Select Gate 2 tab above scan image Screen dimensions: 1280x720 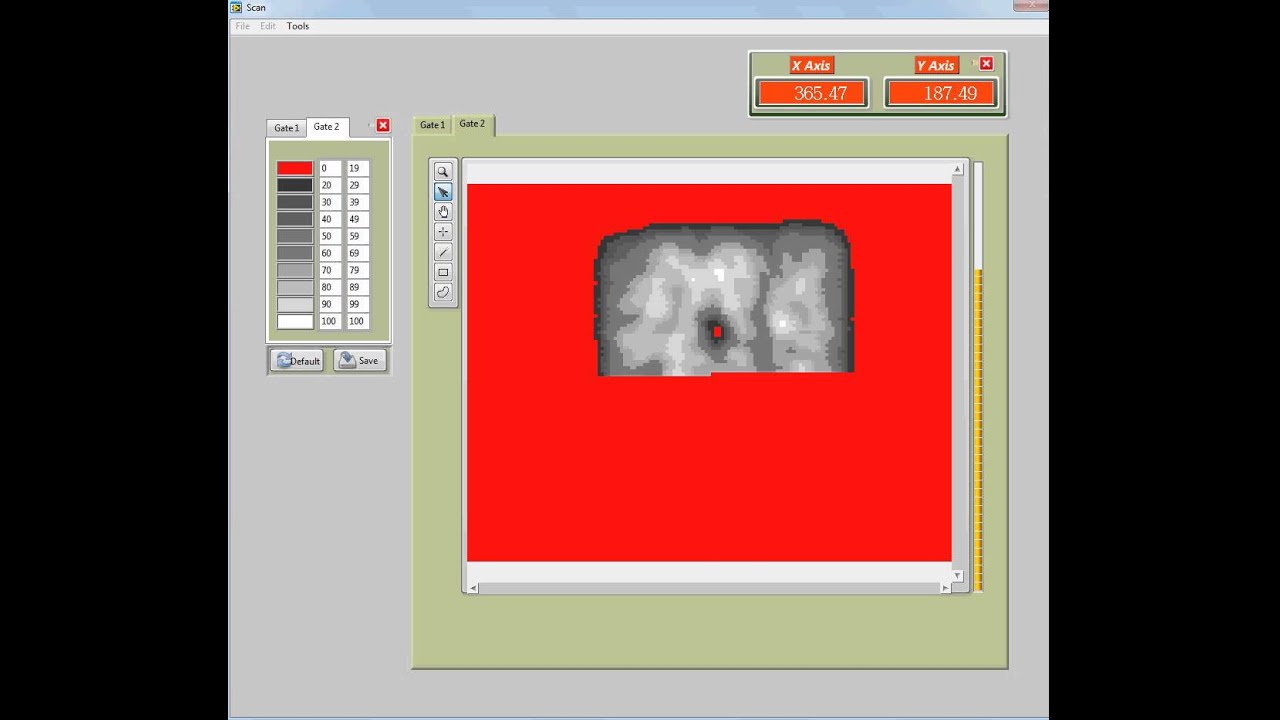tap(473, 124)
